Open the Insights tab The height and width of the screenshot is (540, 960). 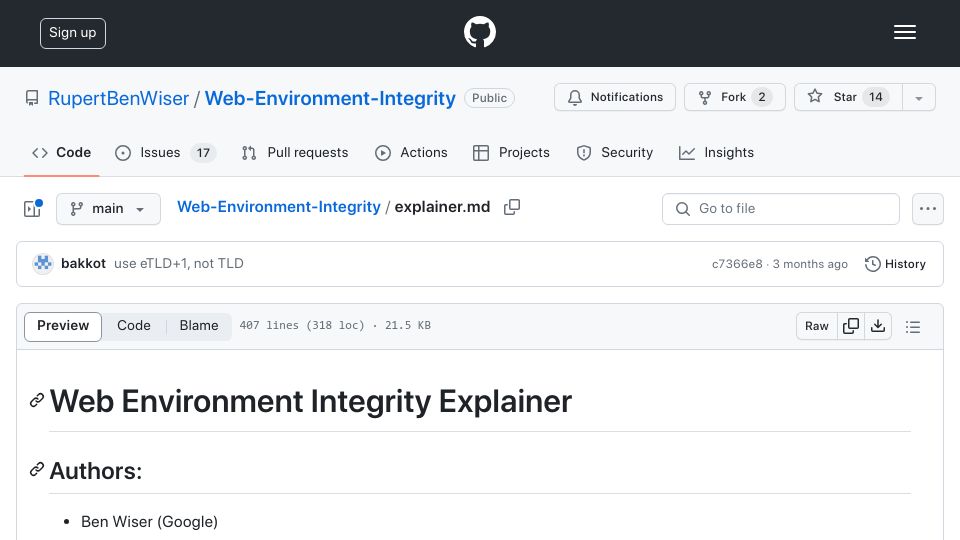[716, 152]
